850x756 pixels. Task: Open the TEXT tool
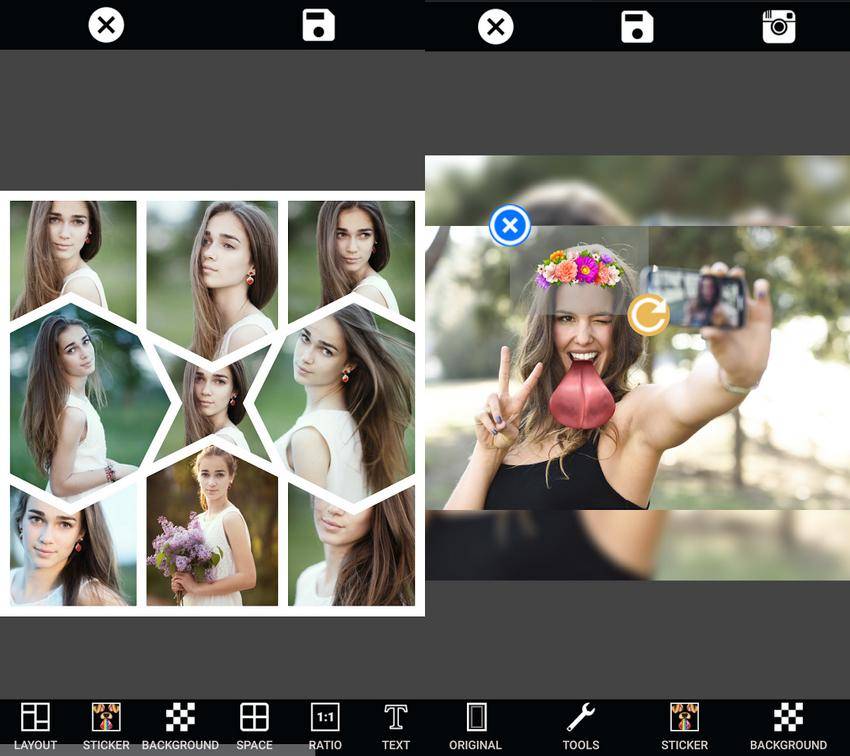[x=396, y=726]
